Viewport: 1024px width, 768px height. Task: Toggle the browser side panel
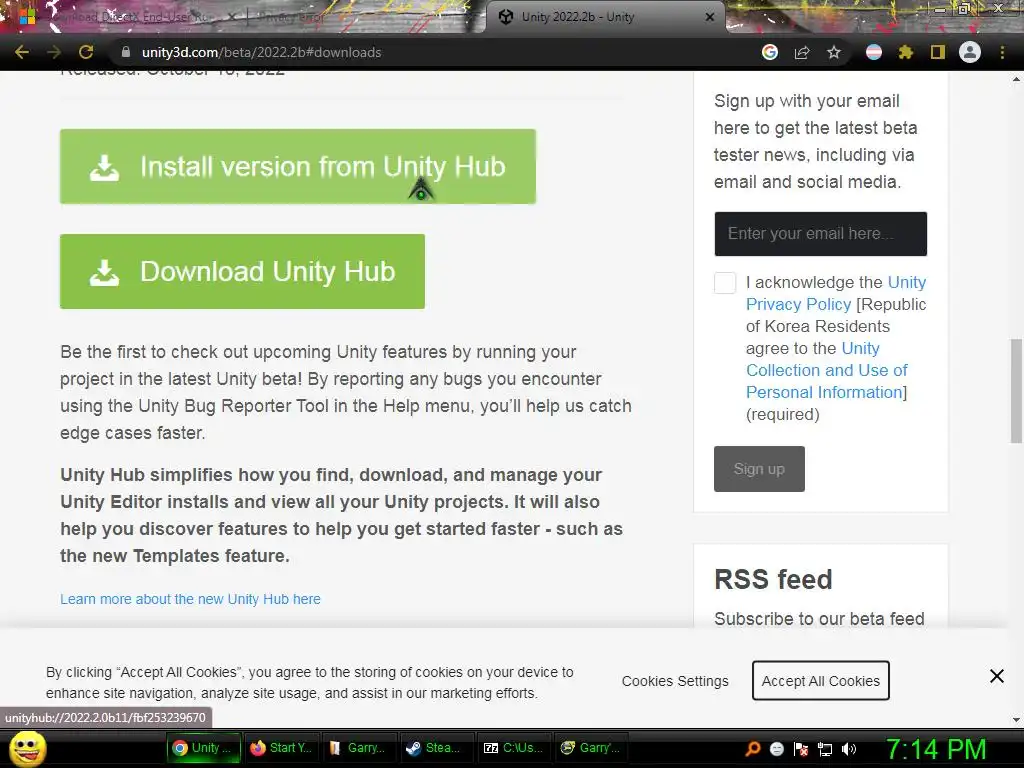point(938,52)
